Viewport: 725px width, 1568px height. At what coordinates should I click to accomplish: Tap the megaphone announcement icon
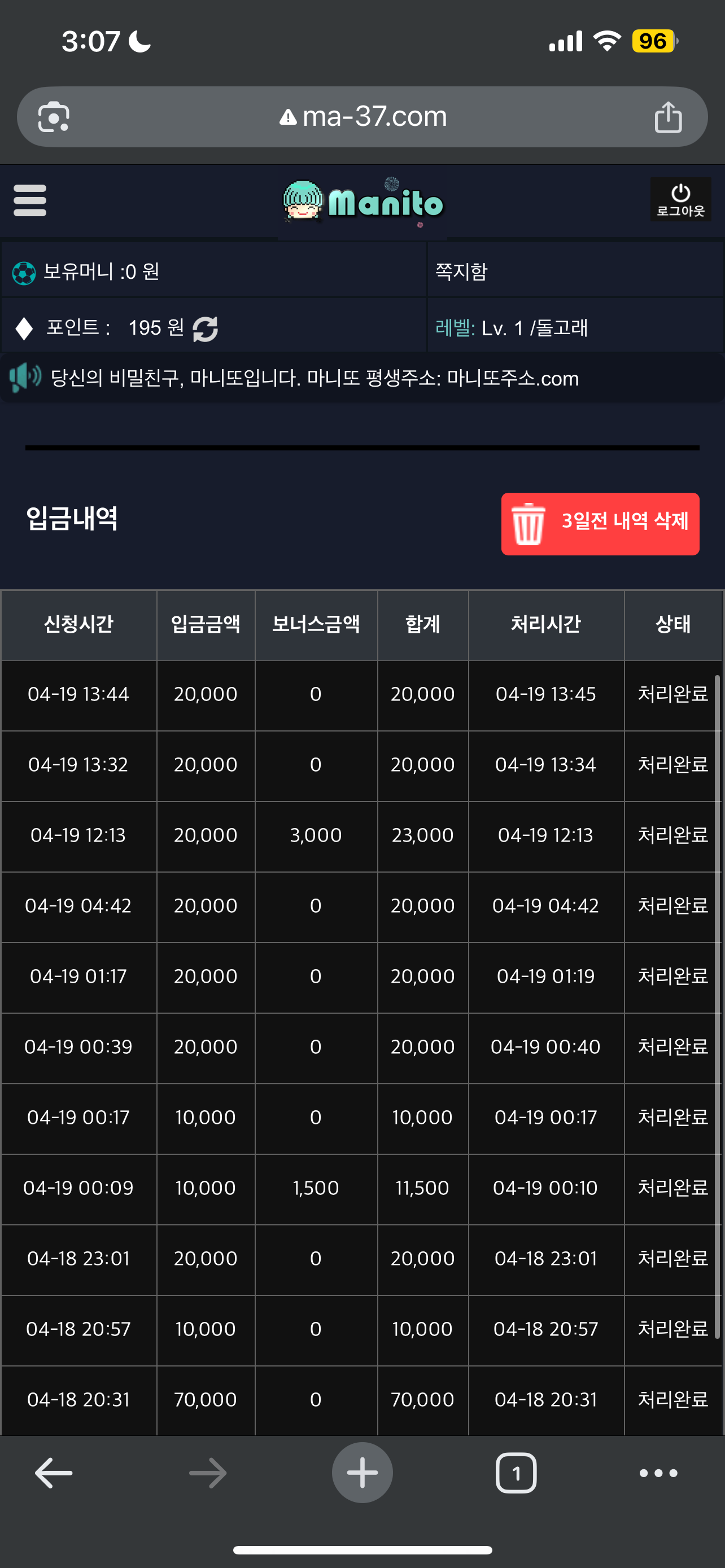pos(25,378)
